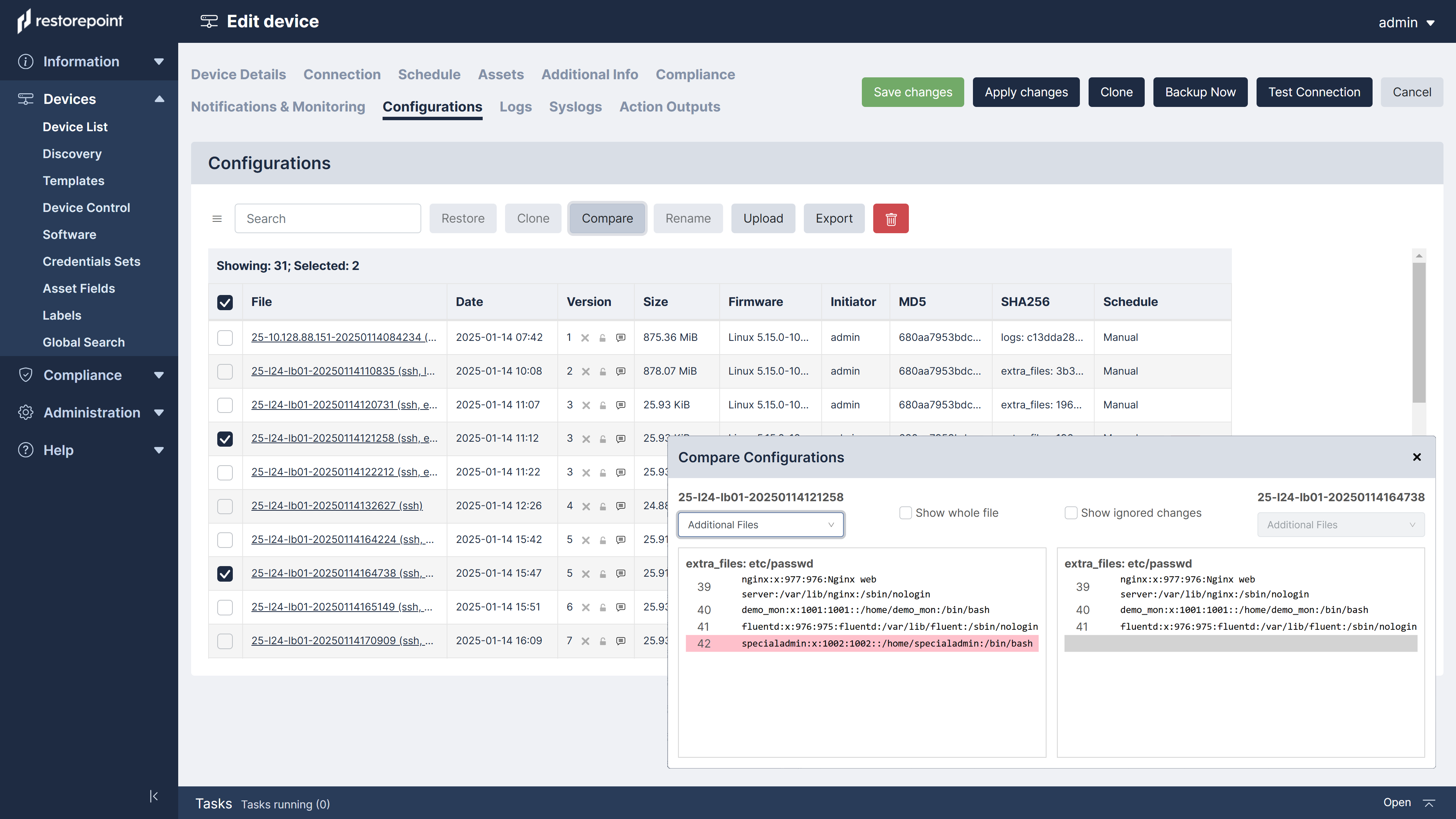Click the X icon in the 07:42 row

[x=585, y=337]
